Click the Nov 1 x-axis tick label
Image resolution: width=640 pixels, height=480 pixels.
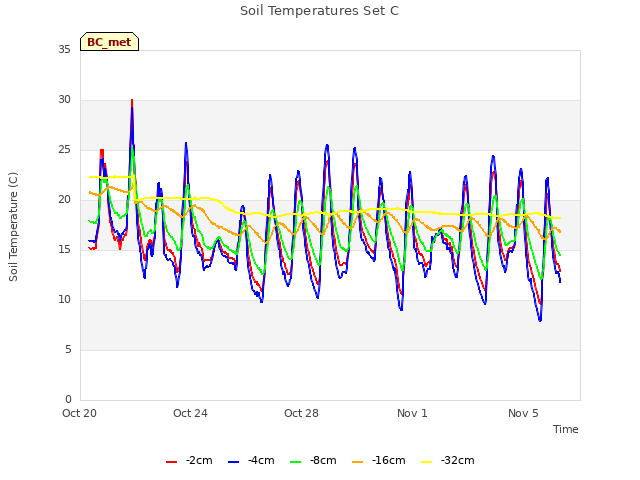pos(412,413)
